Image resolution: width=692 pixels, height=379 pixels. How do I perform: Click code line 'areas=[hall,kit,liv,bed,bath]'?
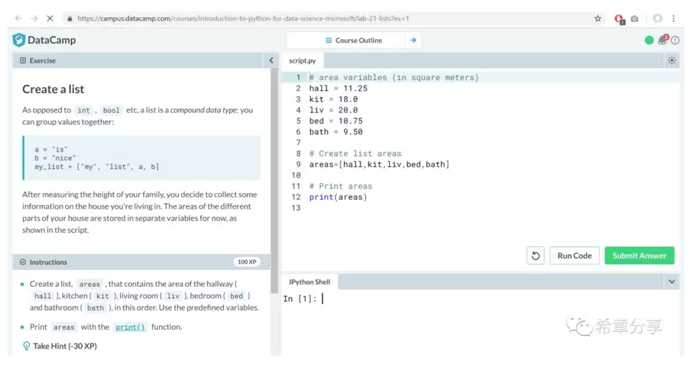(x=379, y=165)
